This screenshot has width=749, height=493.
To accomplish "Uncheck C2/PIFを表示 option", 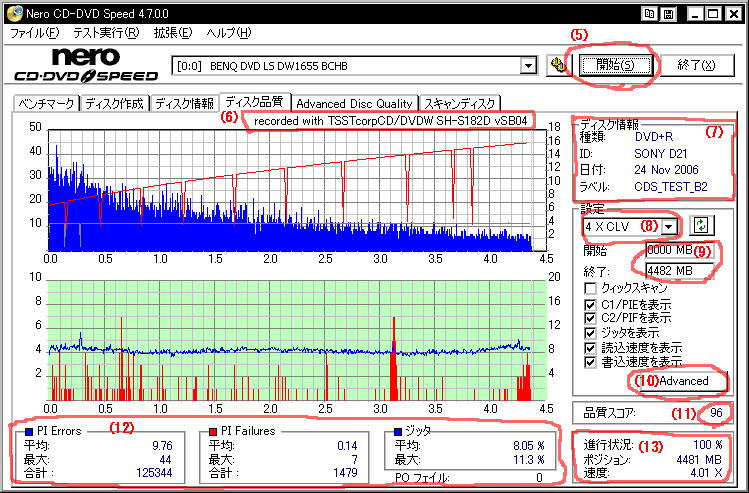I will click(x=591, y=318).
